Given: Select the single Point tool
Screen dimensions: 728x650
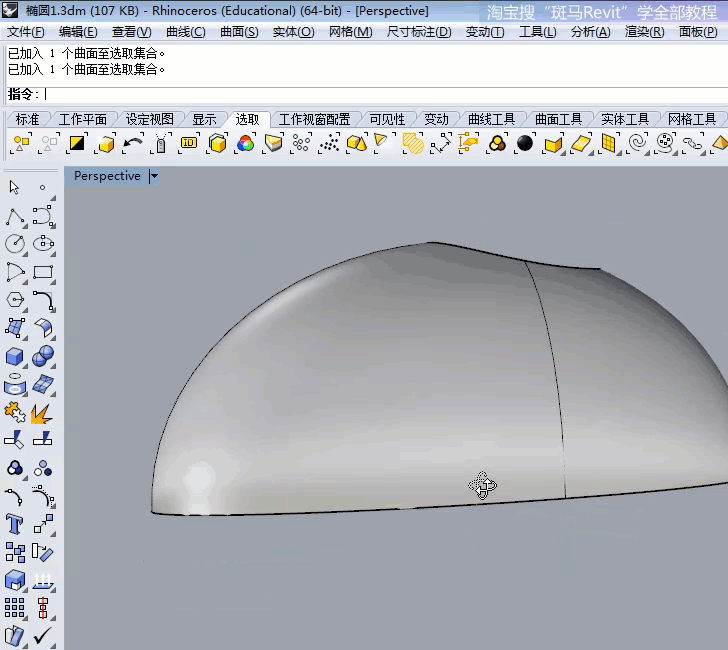Looking at the screenshot, I should pyautogui.click(x=42, y=188).
